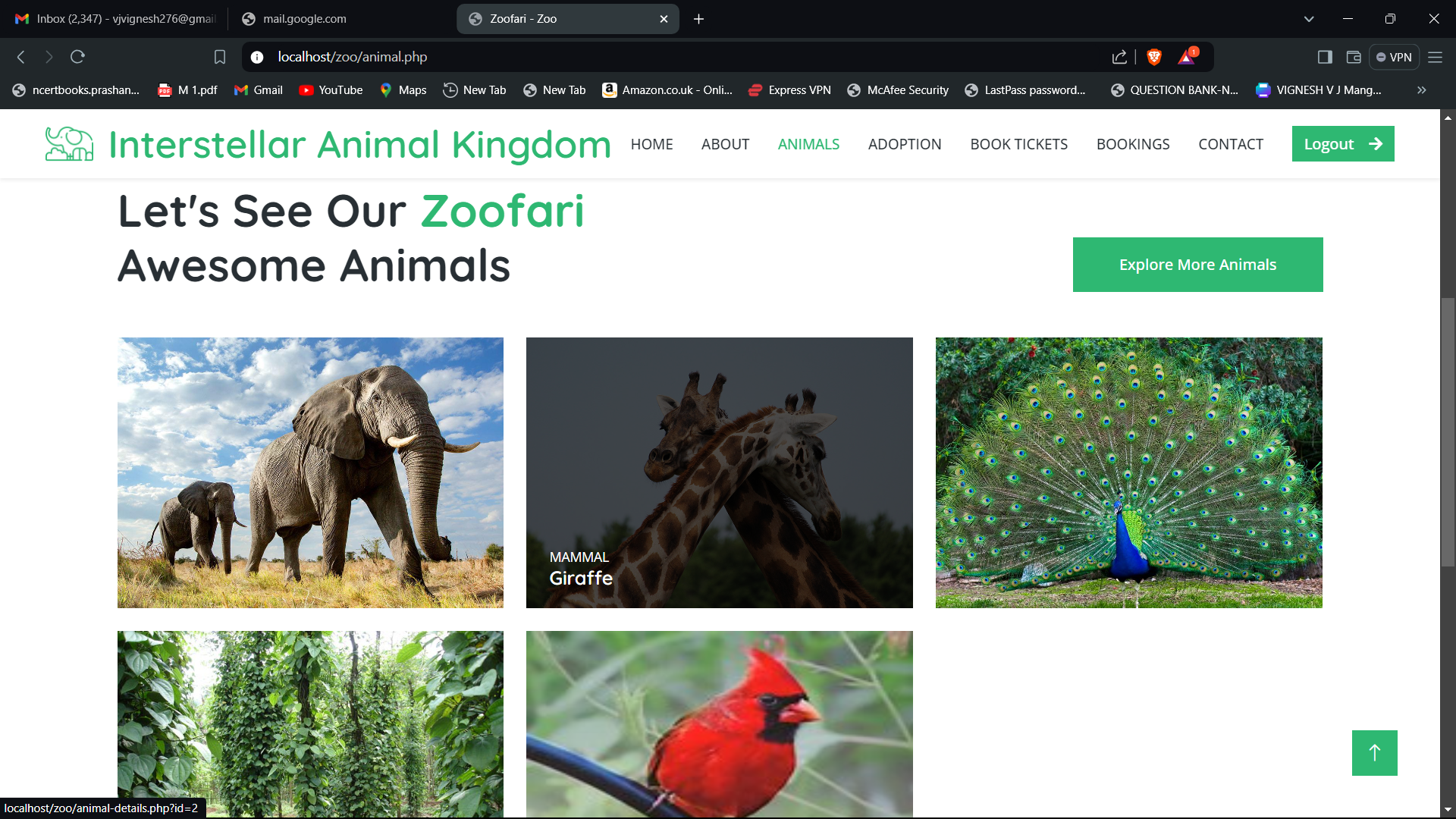This screenshot has width=1456, height=819.
Task: View site information icon in the address bar
Action: (x=257, y=57)
